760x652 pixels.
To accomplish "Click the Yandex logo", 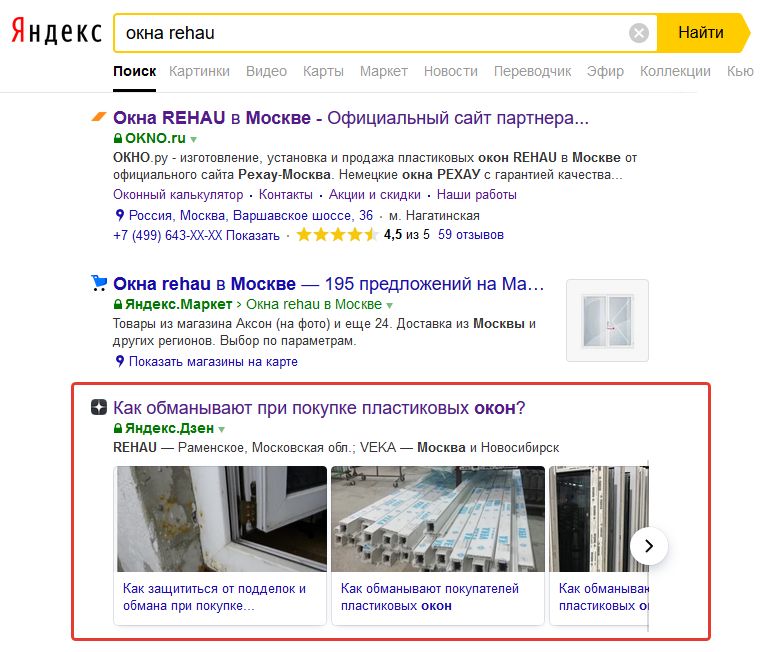I will (x=56, y=33).
